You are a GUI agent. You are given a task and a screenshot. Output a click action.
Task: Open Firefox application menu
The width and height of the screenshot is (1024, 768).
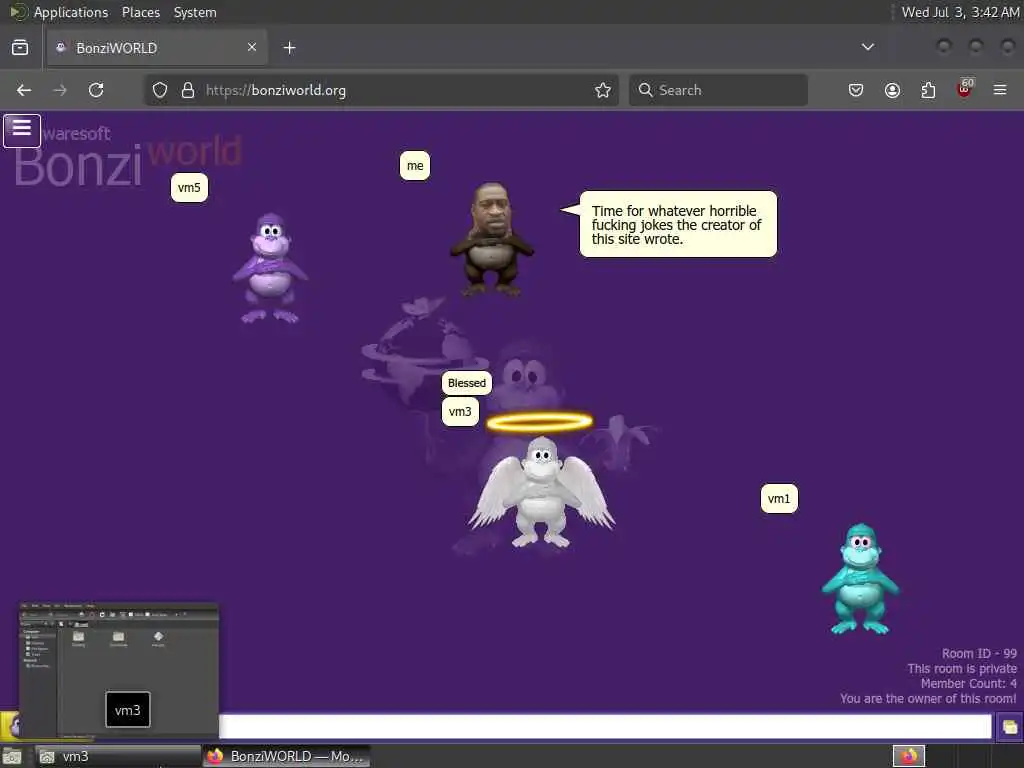coord(1000,90)
